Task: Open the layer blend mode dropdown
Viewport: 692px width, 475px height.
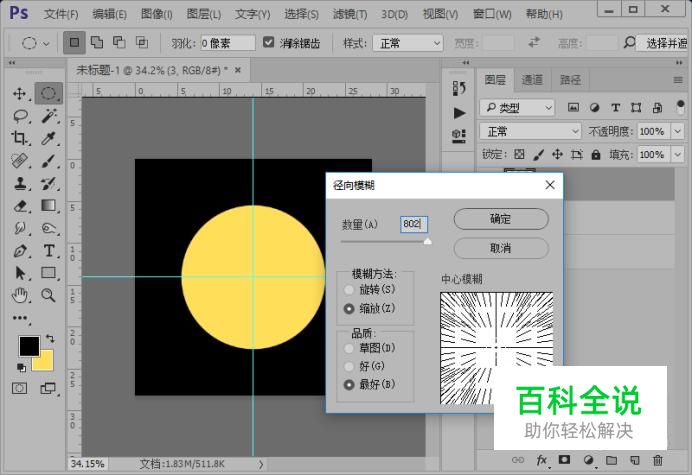Action: (x=530, y=131)
